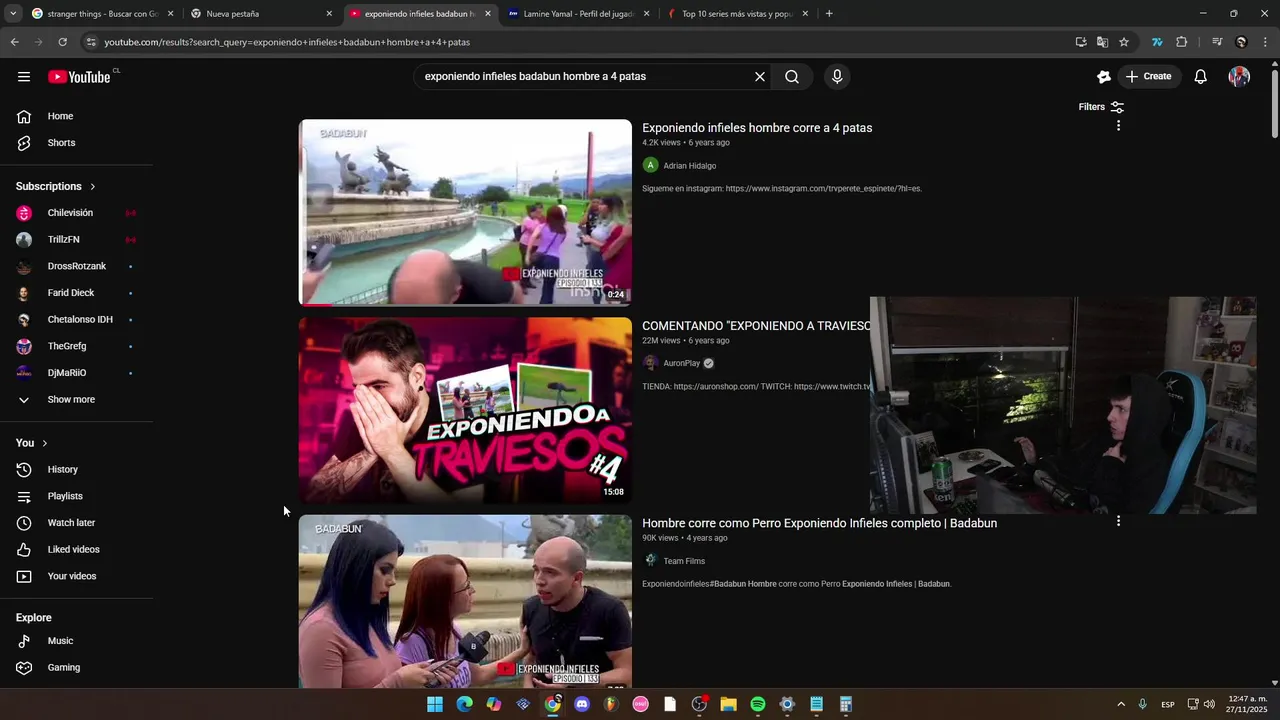Image resolution: width=1280 pixels, height=720 pixels.
Task: Go back to the previous page
Action: [x=14, y=42]
